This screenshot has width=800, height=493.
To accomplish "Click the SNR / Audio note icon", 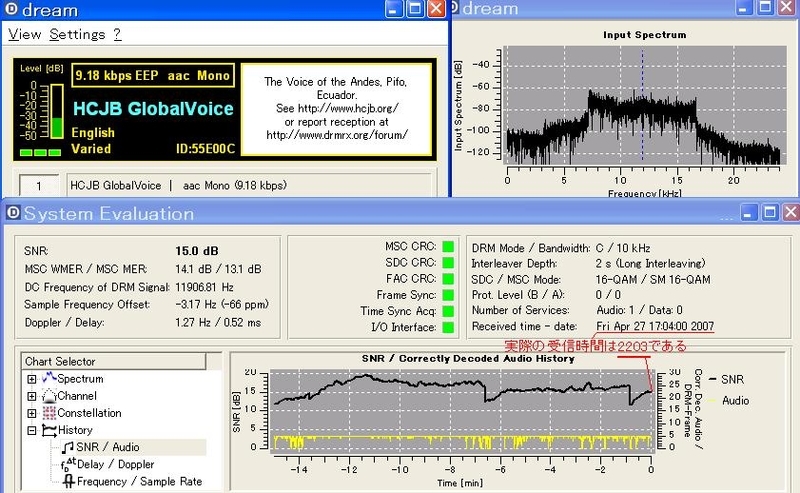I will coord(68,447).
